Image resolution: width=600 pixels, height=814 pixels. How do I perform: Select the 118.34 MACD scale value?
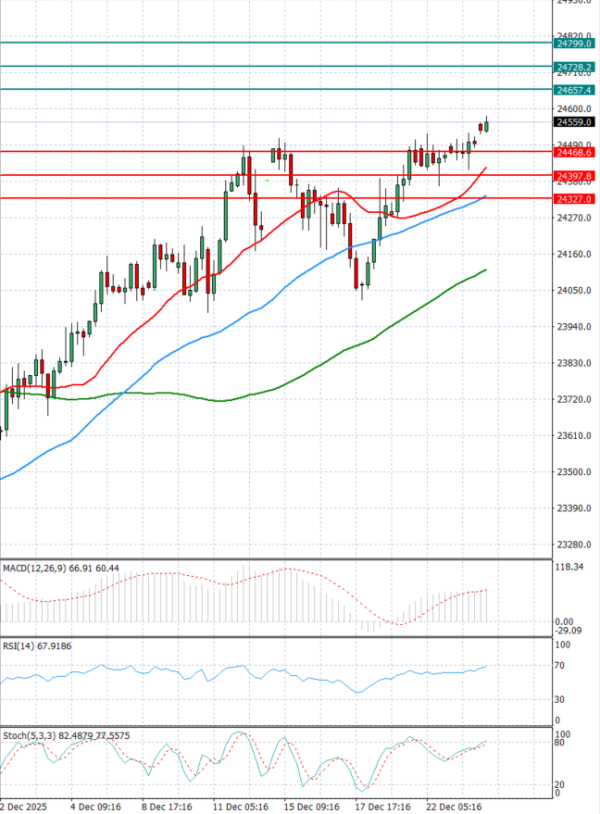pyautogui.click(x=570, y=567)
